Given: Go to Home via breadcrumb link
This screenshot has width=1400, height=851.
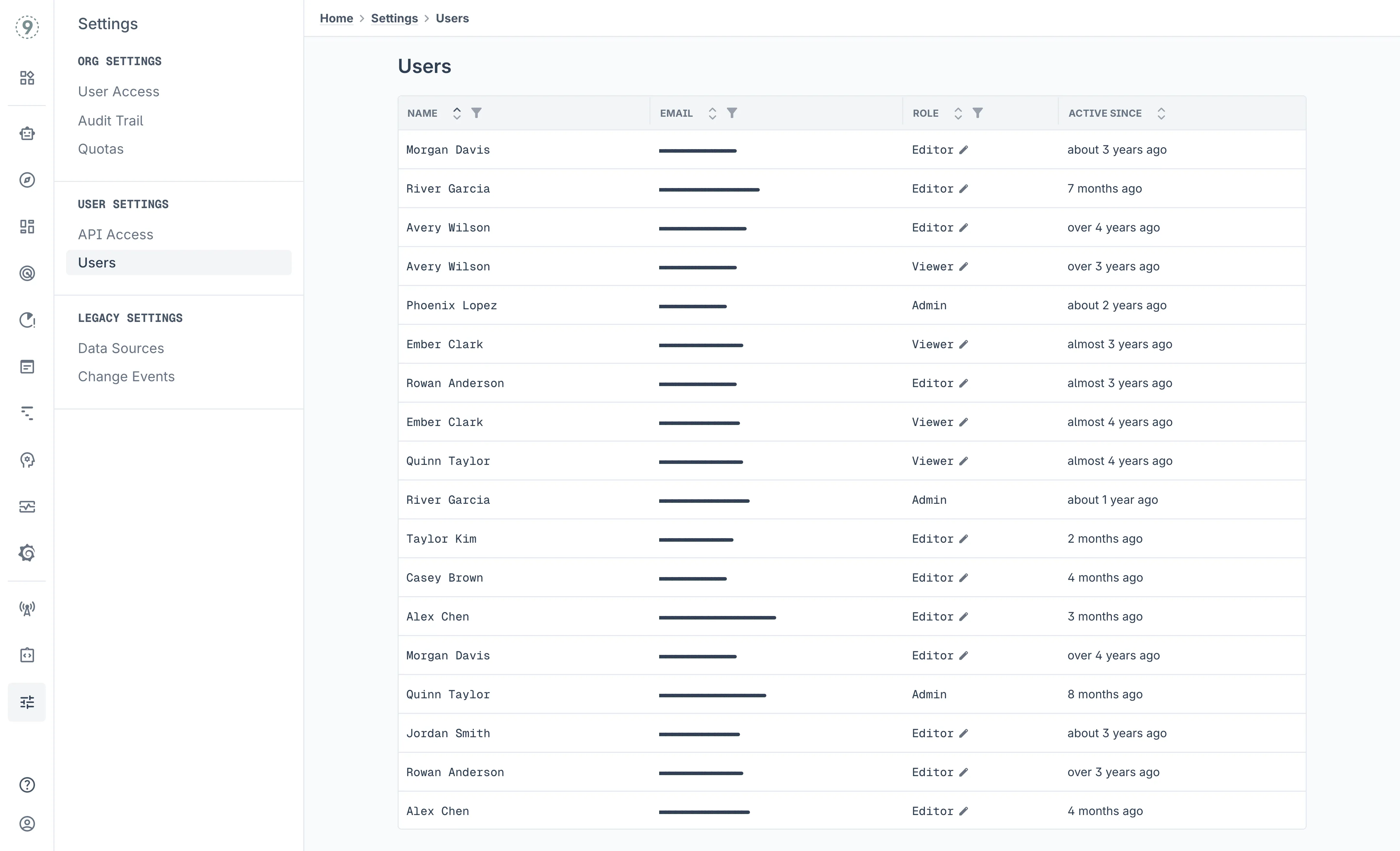Looking at the screenshot, I should point(336,18).
